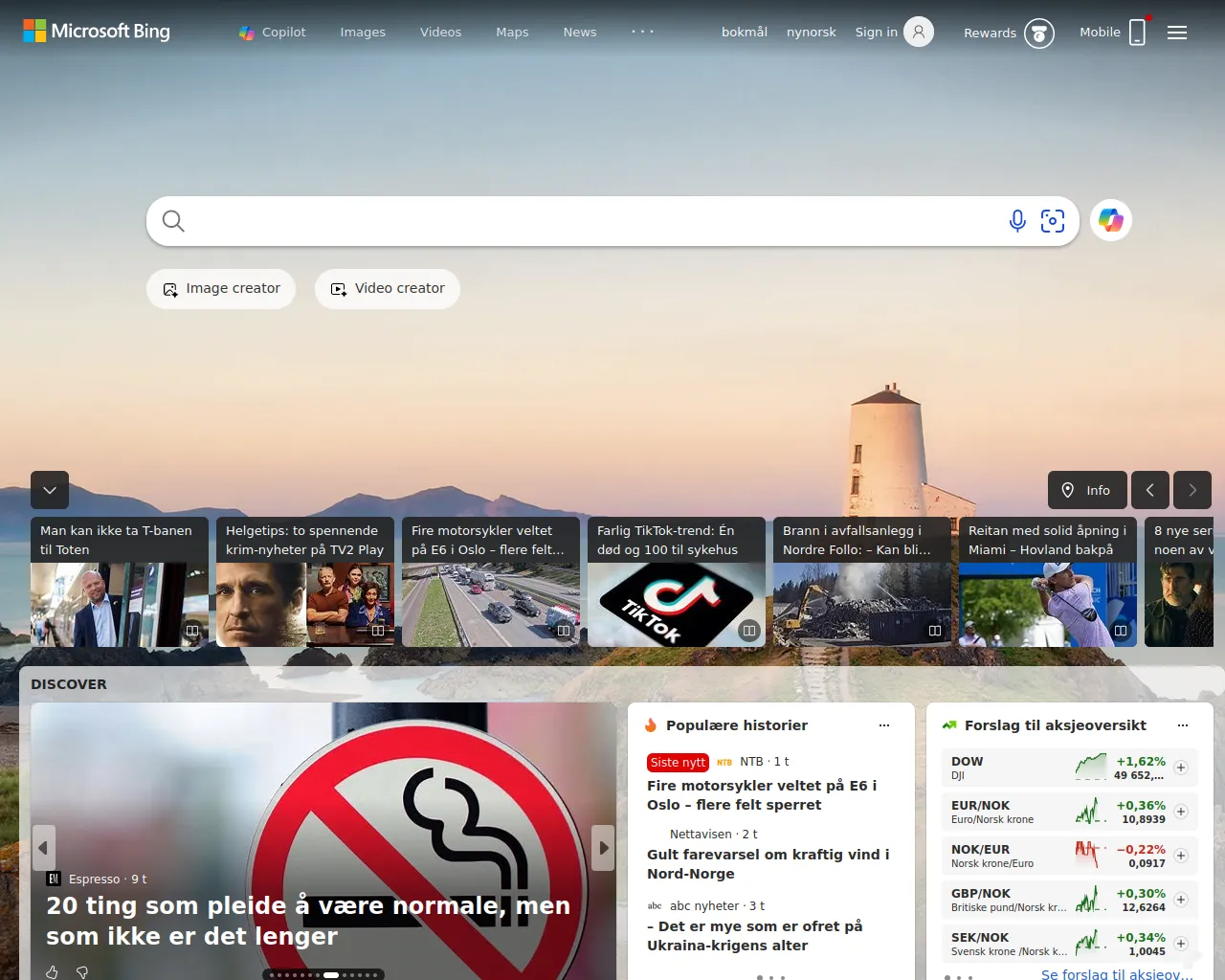Image resolution: width=1225 pixels, height=980 pixels.
Task: Click the flame icon by Populære historier
Action: click(652, 725)
